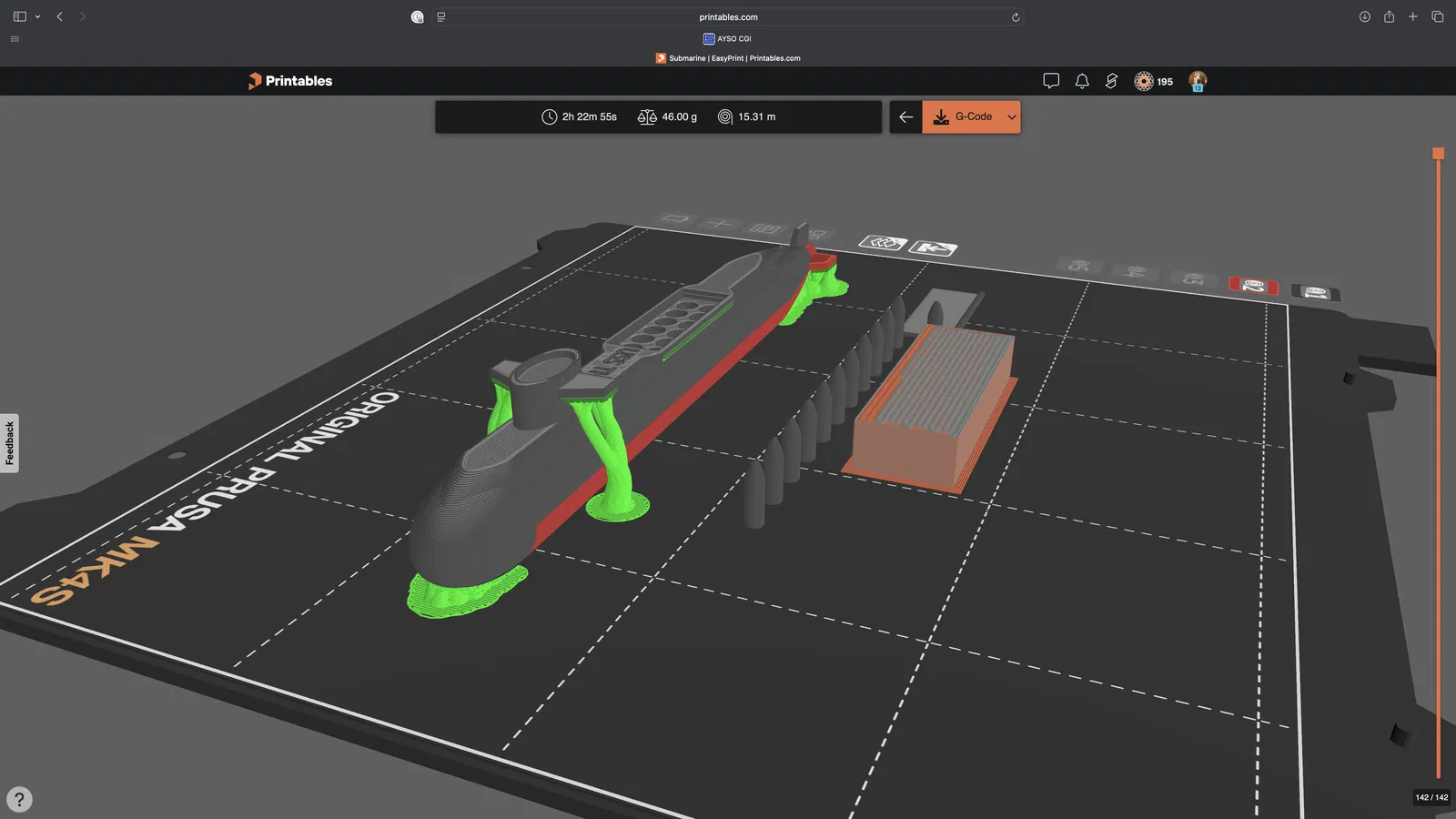Go back using the left arrow button
Image resolution: width=1456 pixels, height=819 pixels.
905,116
